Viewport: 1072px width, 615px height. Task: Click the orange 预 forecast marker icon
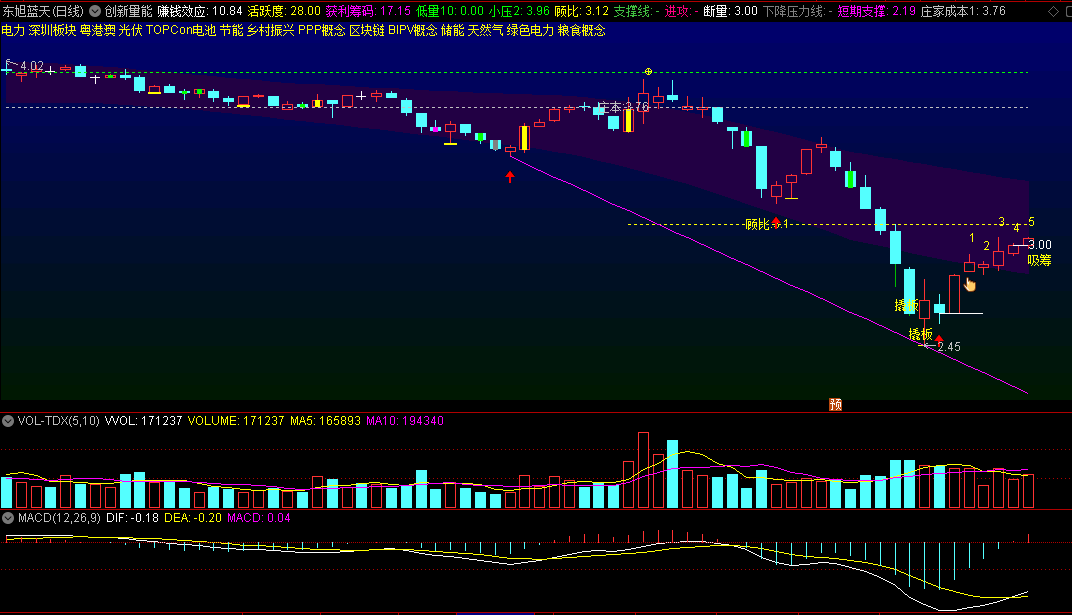(835, 405)
